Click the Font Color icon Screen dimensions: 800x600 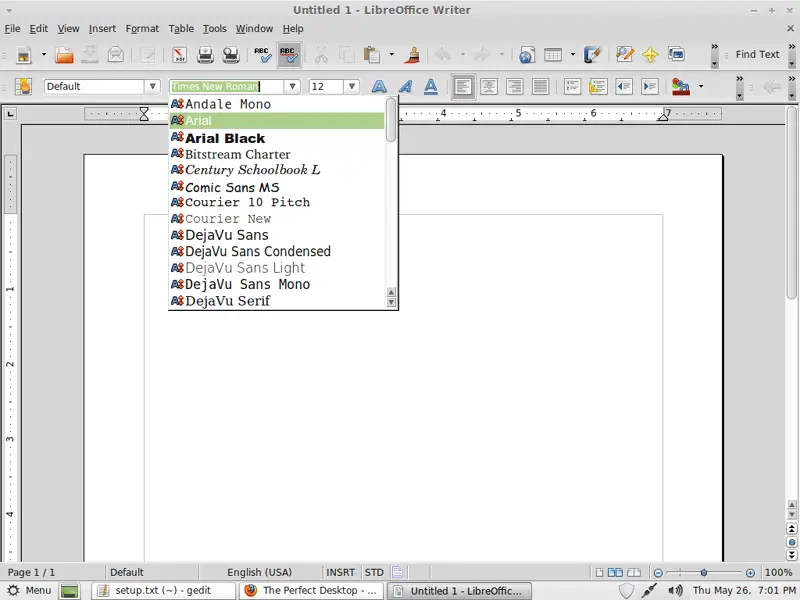[x=681, y=87]
